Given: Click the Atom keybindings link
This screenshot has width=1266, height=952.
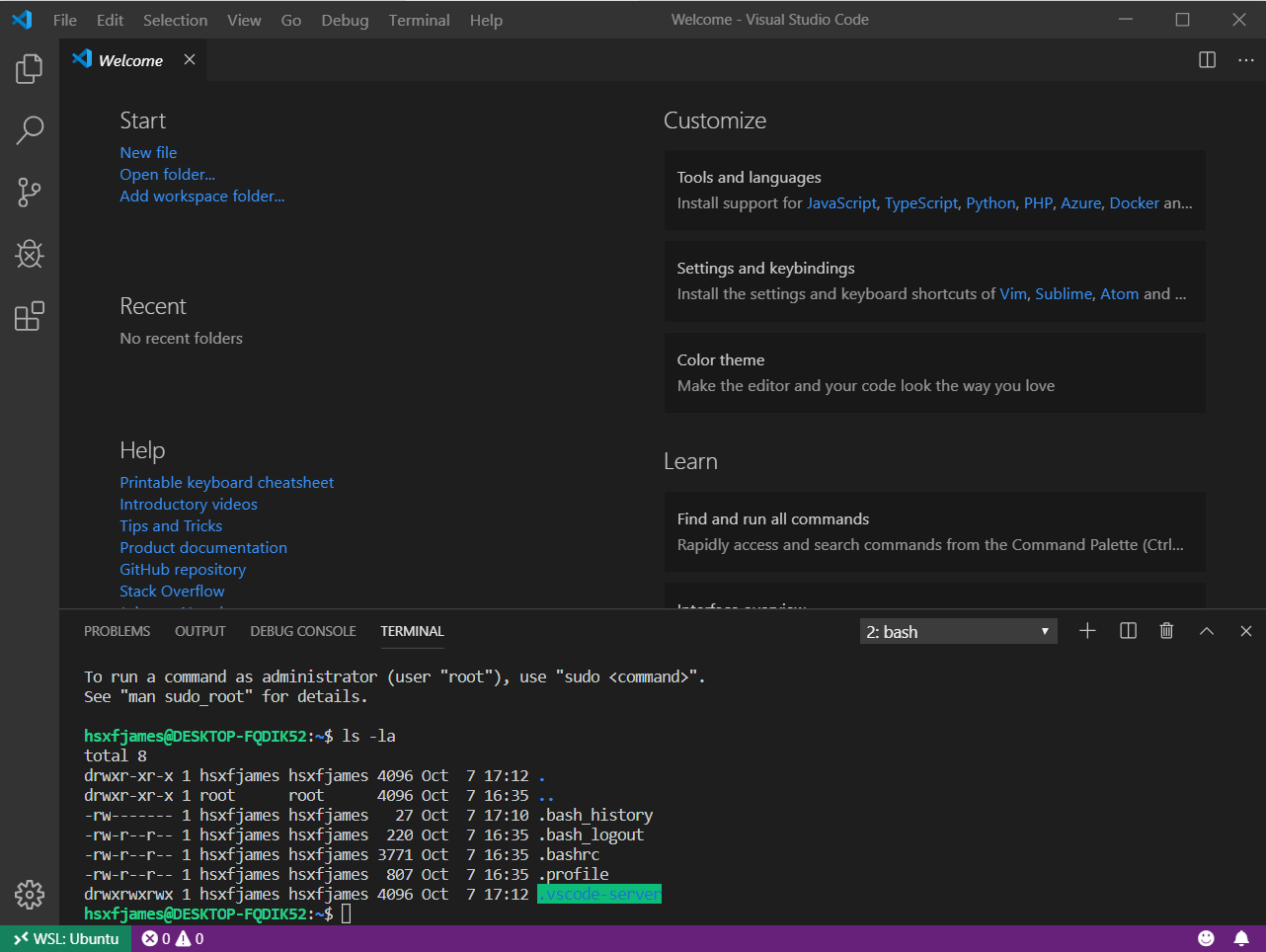Looking at the screenshot, I should click(x=1120, y=293).
